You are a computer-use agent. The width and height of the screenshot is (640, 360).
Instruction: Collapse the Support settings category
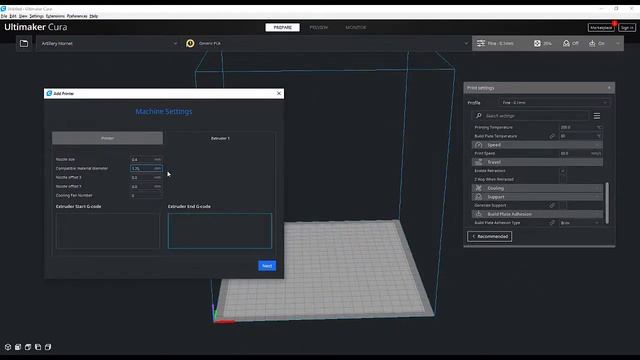click(x=537, y=197)
